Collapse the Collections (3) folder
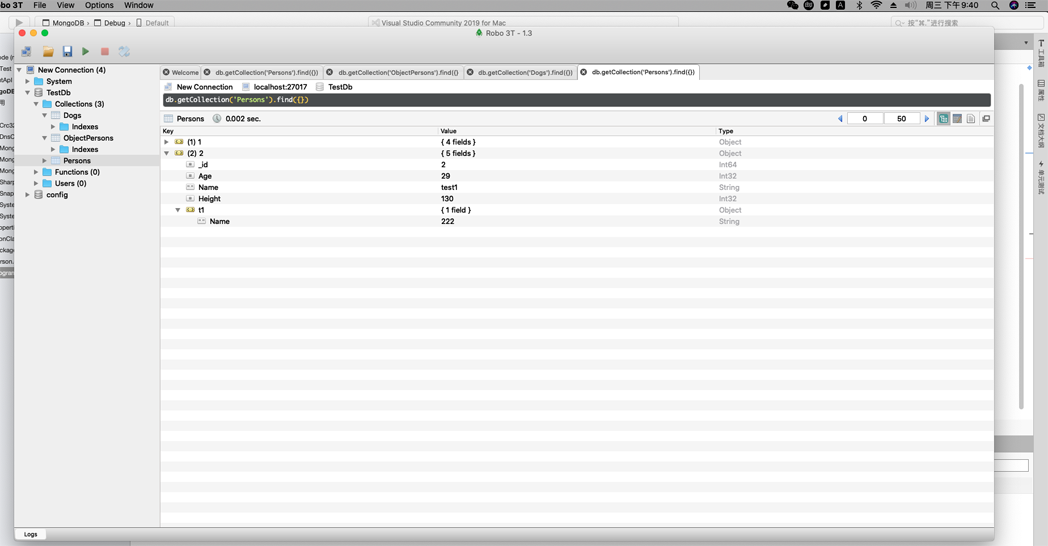The width and height of the screenshot is (1048, 546). [36, 104]
